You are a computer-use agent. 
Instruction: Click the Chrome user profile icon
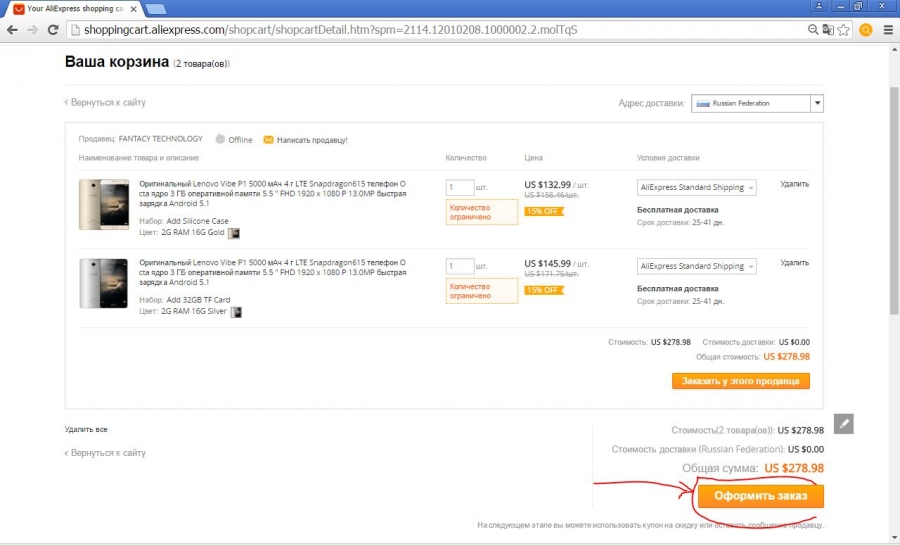(x=818, y=6)
